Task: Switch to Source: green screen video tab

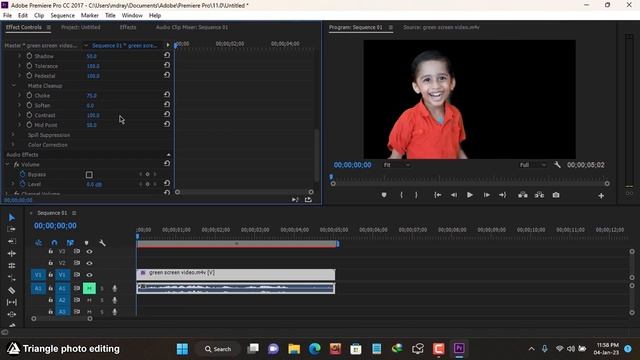Action: click(441, 27)
